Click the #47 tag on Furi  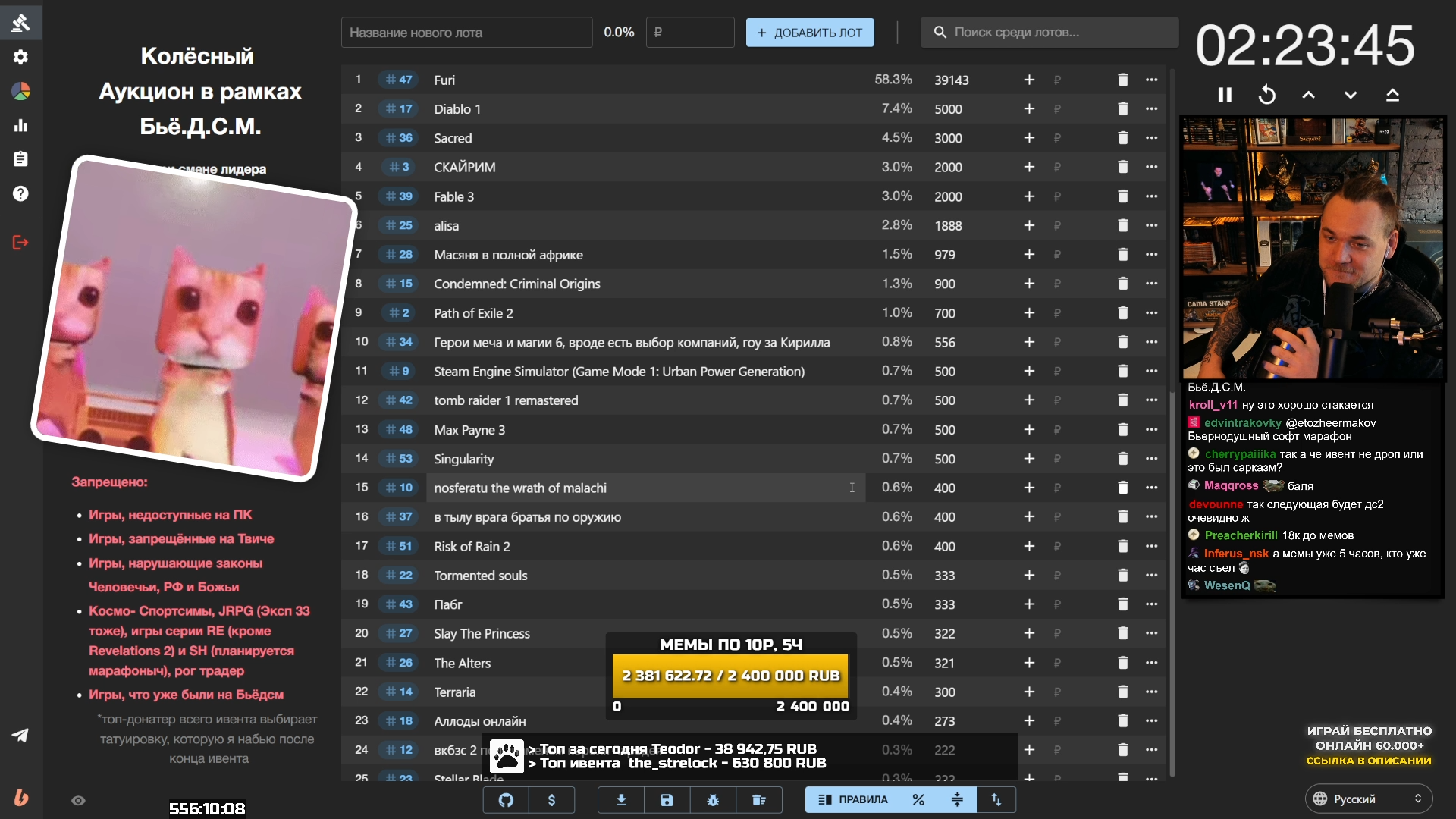[x=399, y=80]
